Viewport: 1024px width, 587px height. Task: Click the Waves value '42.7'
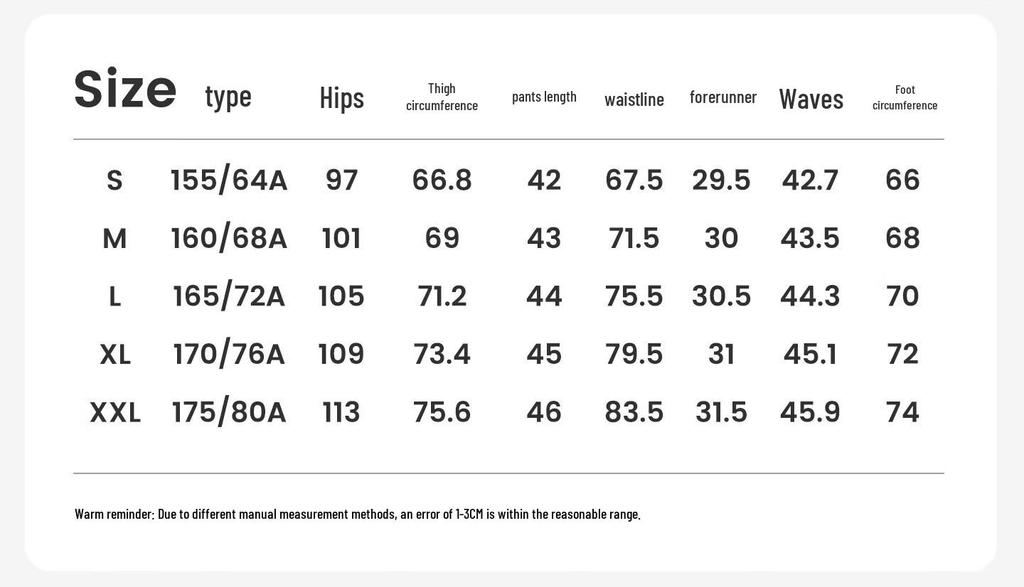click(810, 181)
